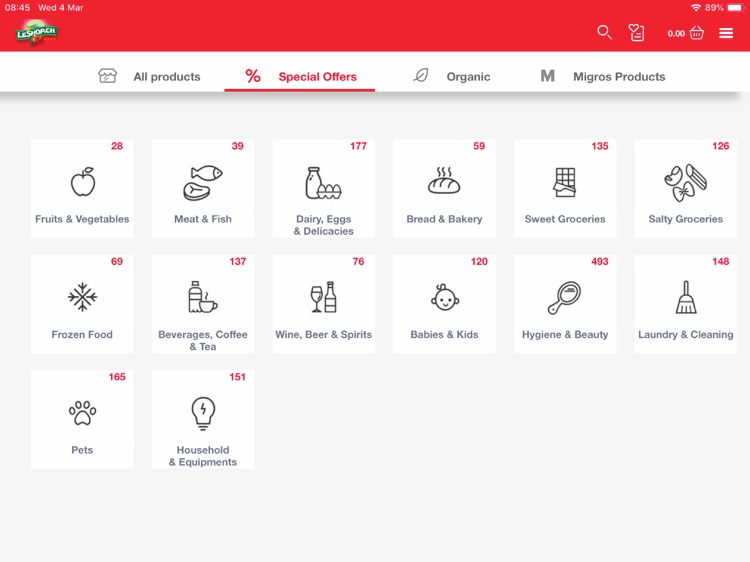The width and height of the screenshot is (750, 562).
Task: Open the Sweet Groceries label
Action: pos(565,219)
